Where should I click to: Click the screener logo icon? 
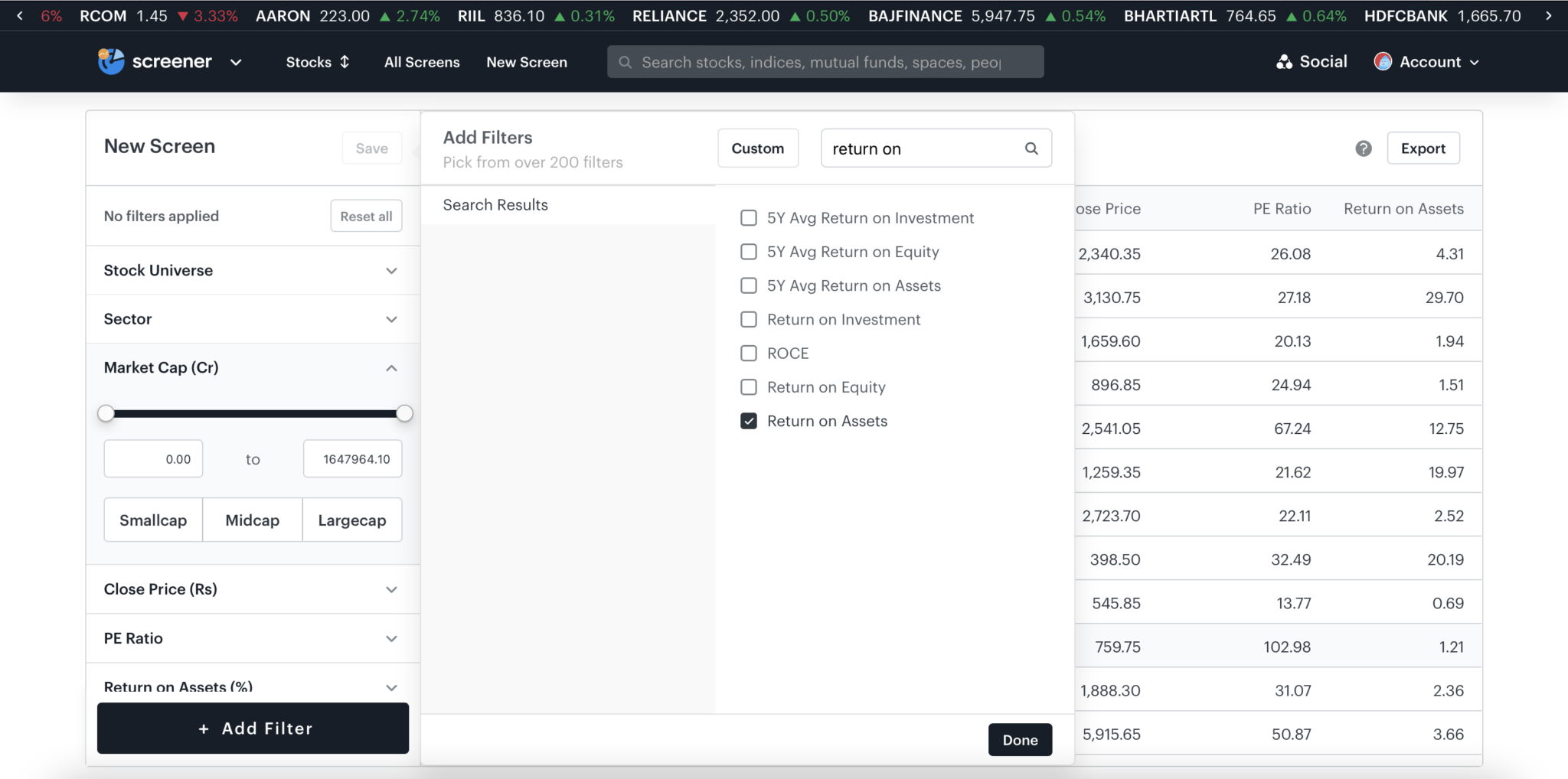click(110, 61)
